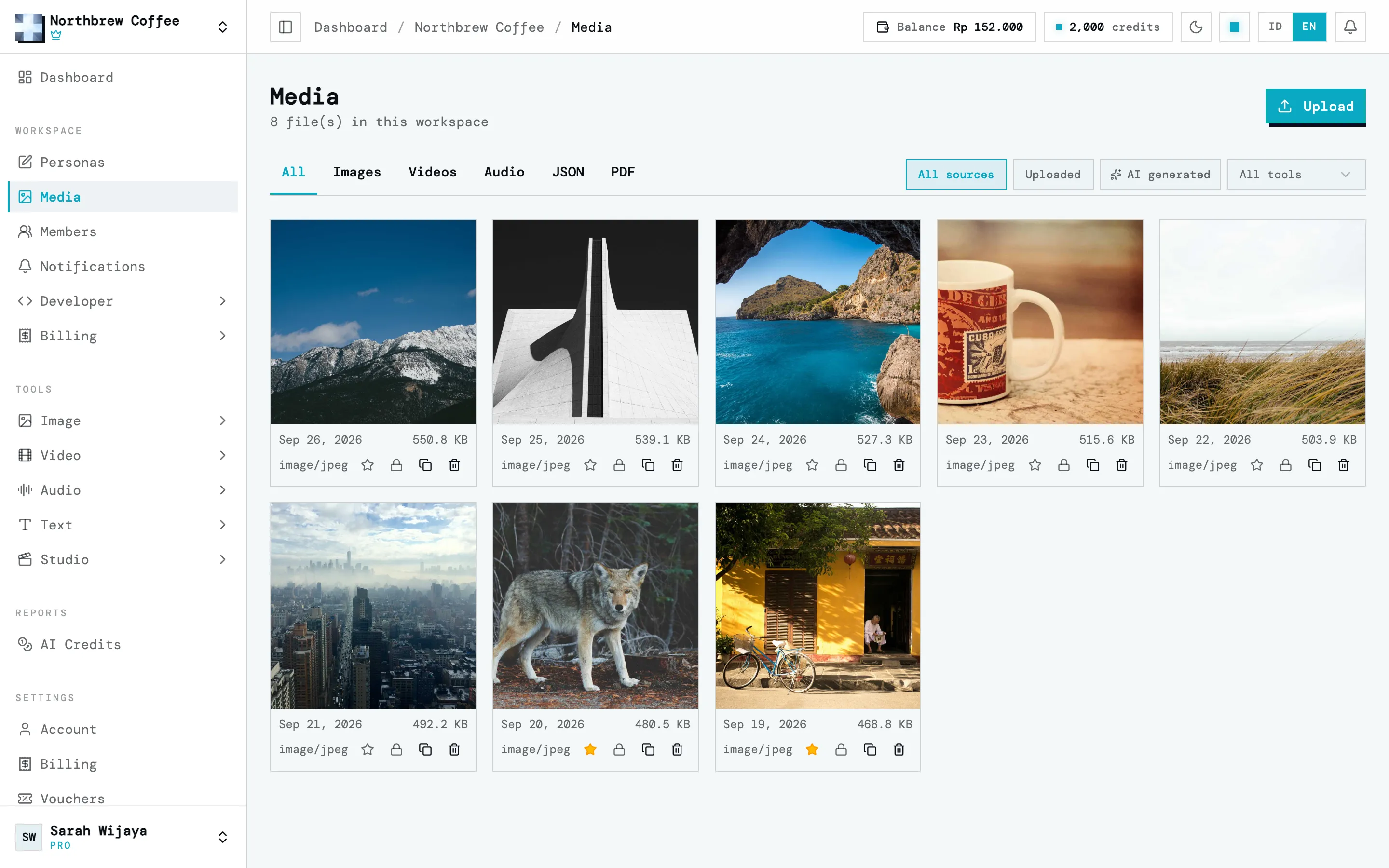Open the All tools dropdown
The image size is (1389, 868).
[1295, 175]
